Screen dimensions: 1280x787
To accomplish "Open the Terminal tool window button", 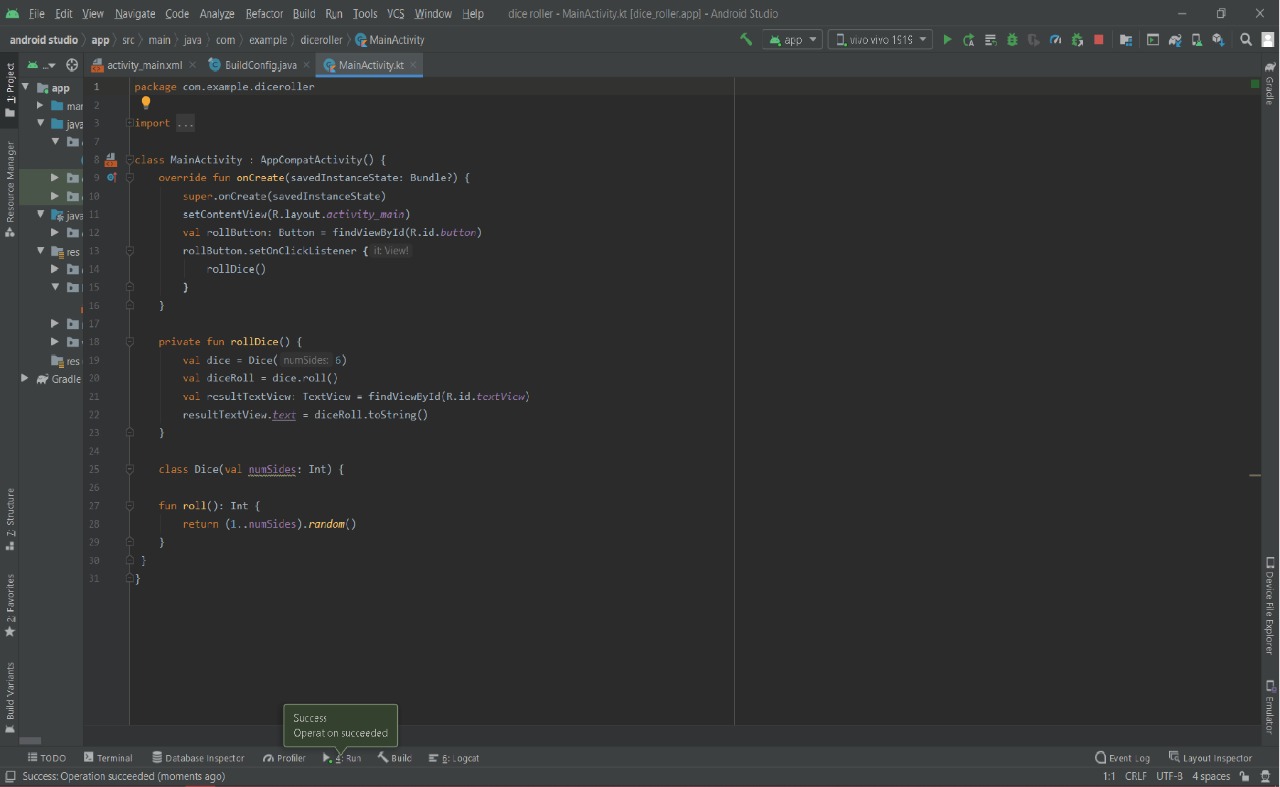I will coord(108,758).
